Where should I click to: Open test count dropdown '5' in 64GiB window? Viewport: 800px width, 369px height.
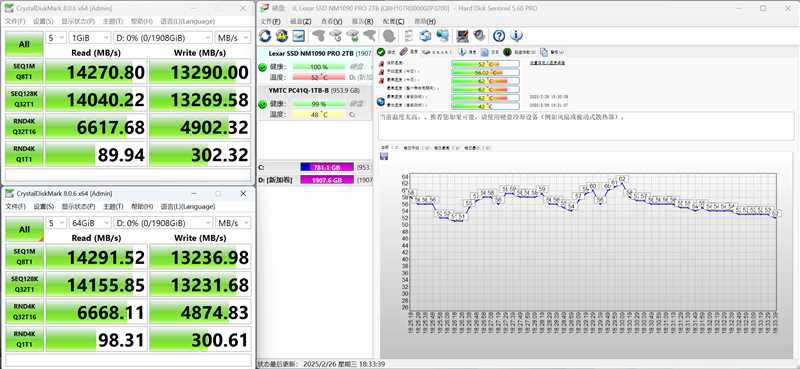tap(56, 223)
